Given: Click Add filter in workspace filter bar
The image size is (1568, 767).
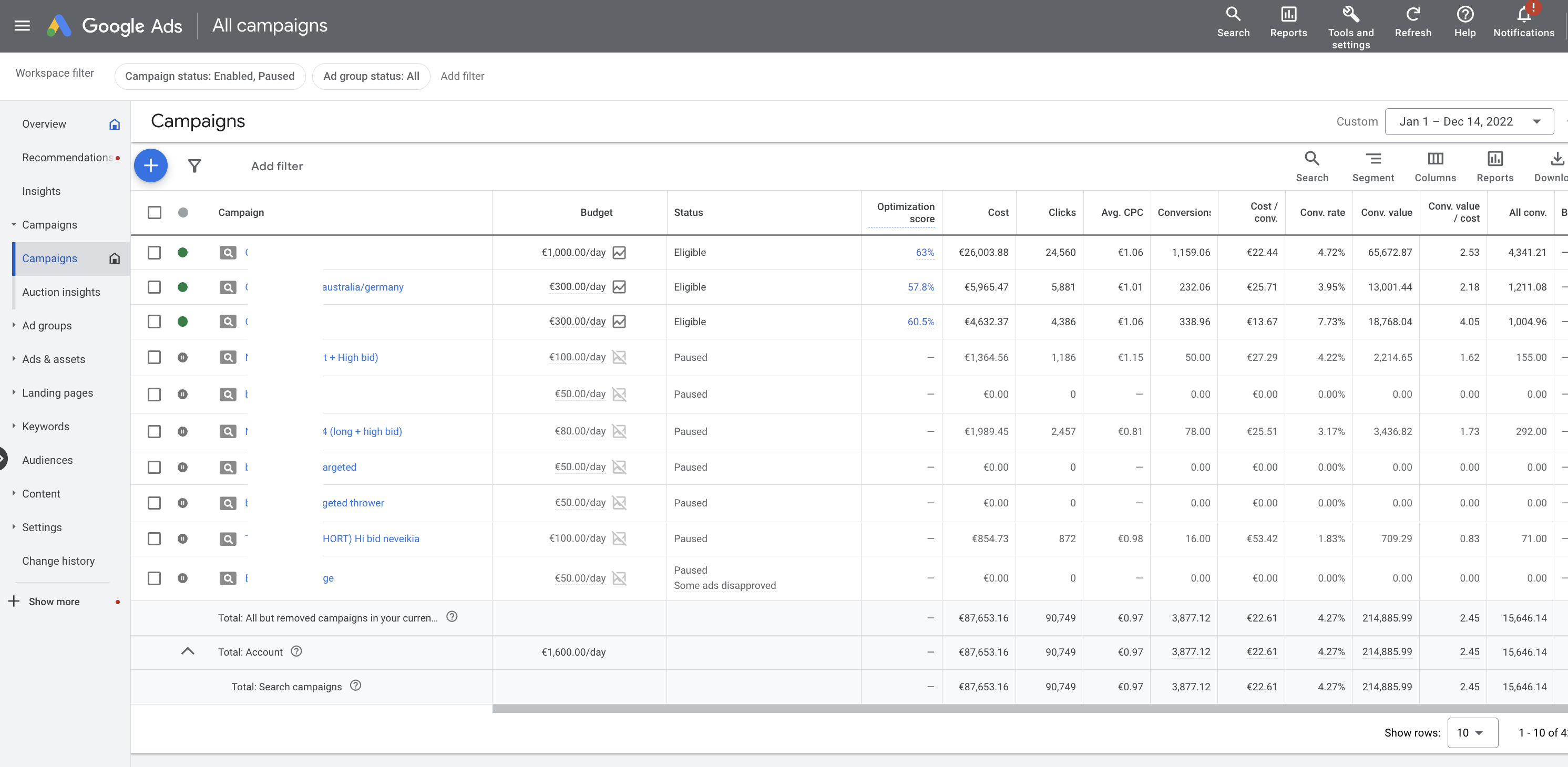Looking at the screenshot, I should (462, 76).
